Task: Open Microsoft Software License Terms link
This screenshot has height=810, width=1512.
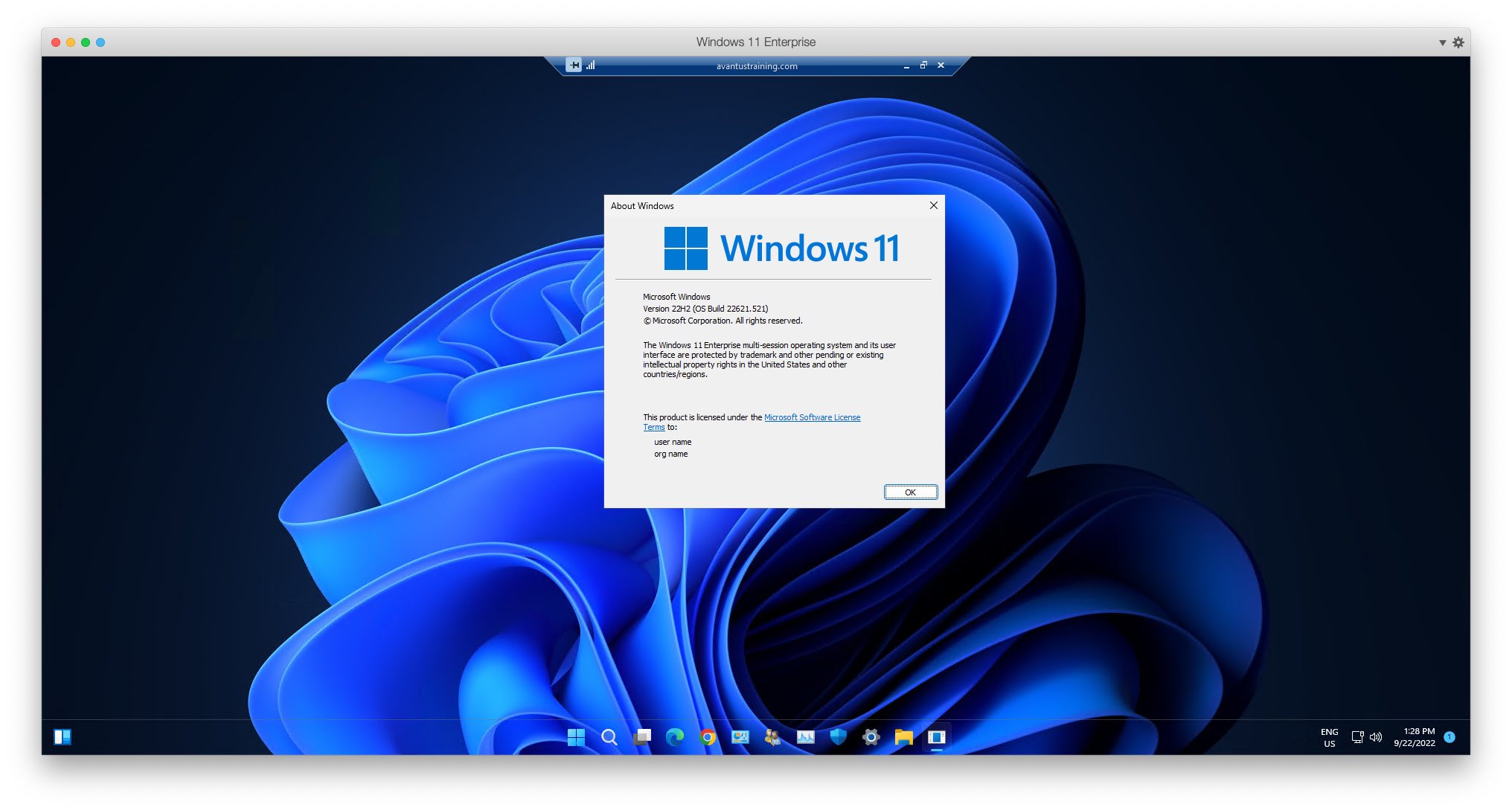Action: click(812, 417)
